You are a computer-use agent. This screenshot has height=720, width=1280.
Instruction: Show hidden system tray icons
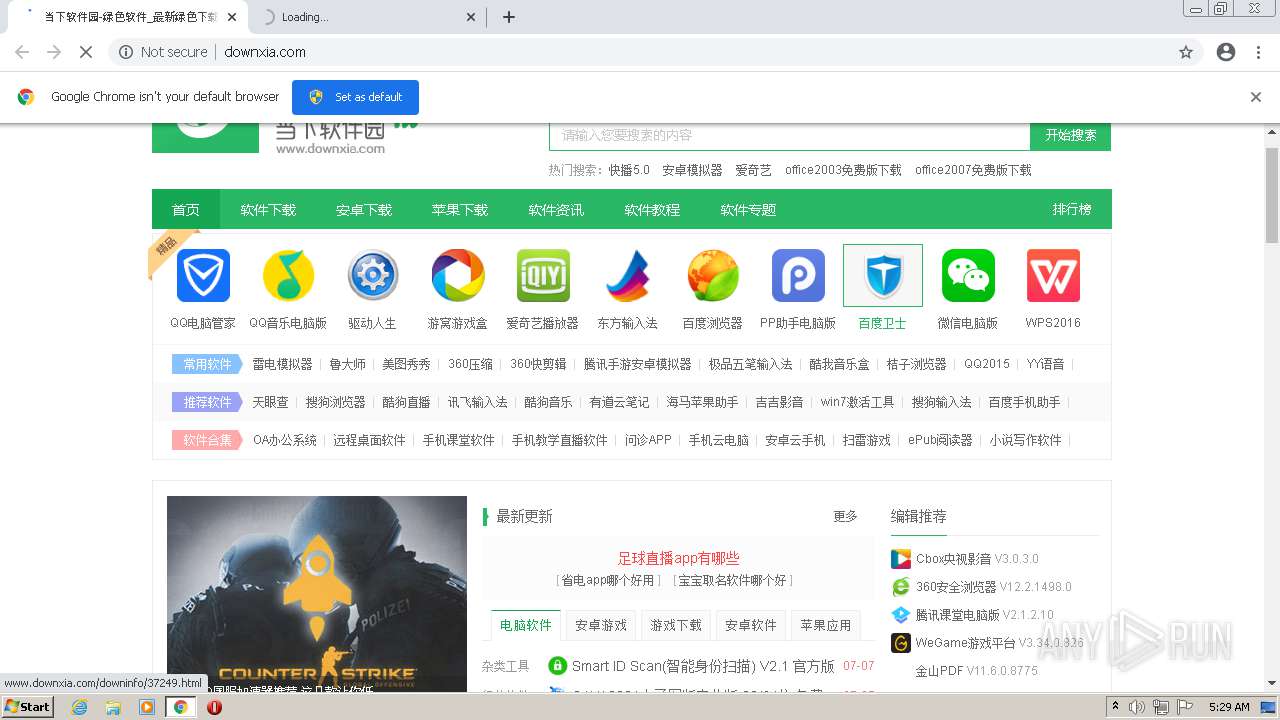(x=1115, y=707)
